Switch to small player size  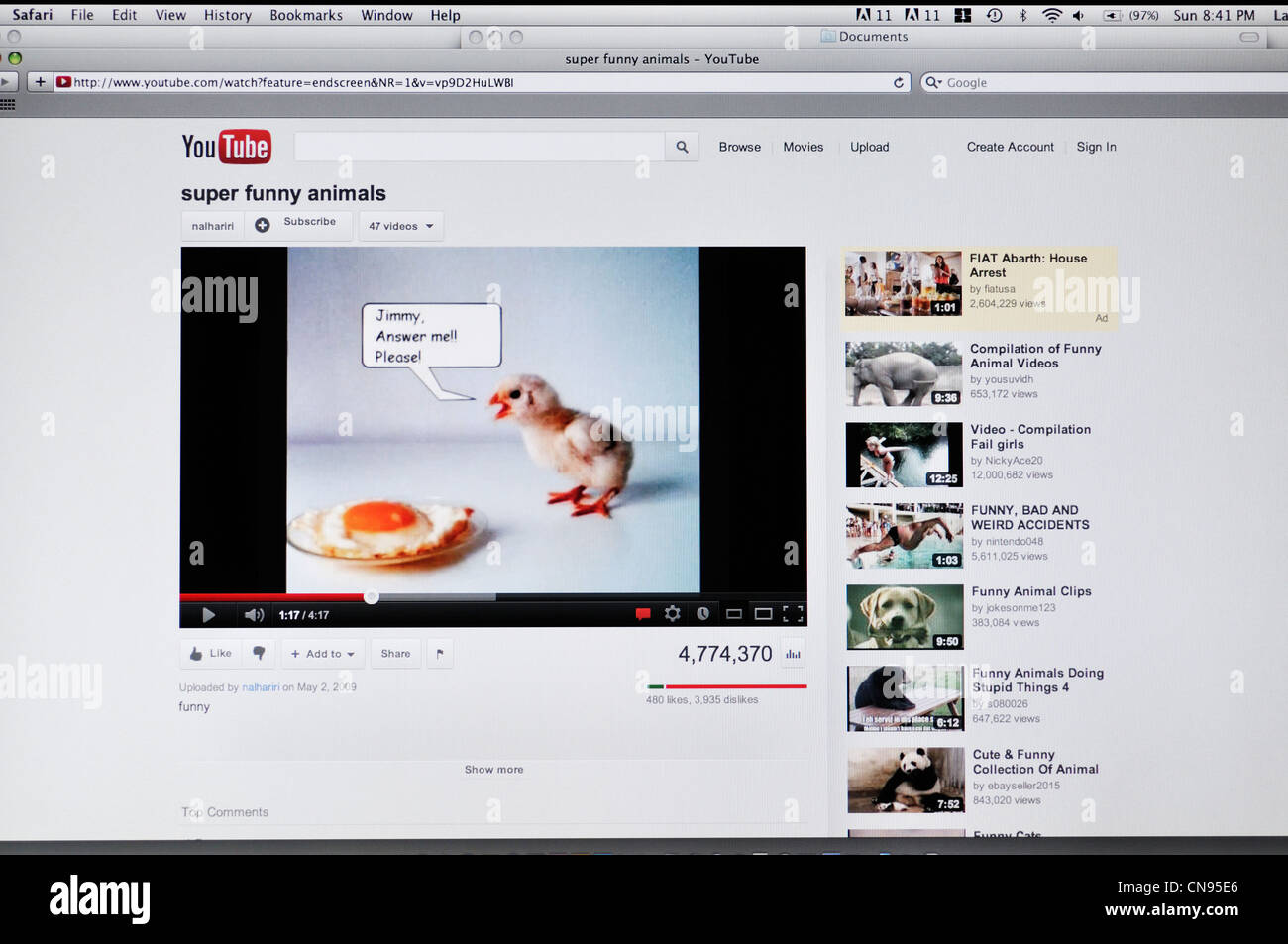click(734, 614)
